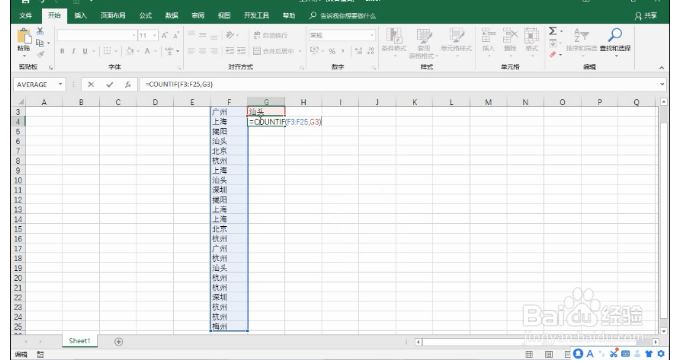Expand the formula bar with its chevron
This screenshot has height=361, width=681.
coord(662,84)
